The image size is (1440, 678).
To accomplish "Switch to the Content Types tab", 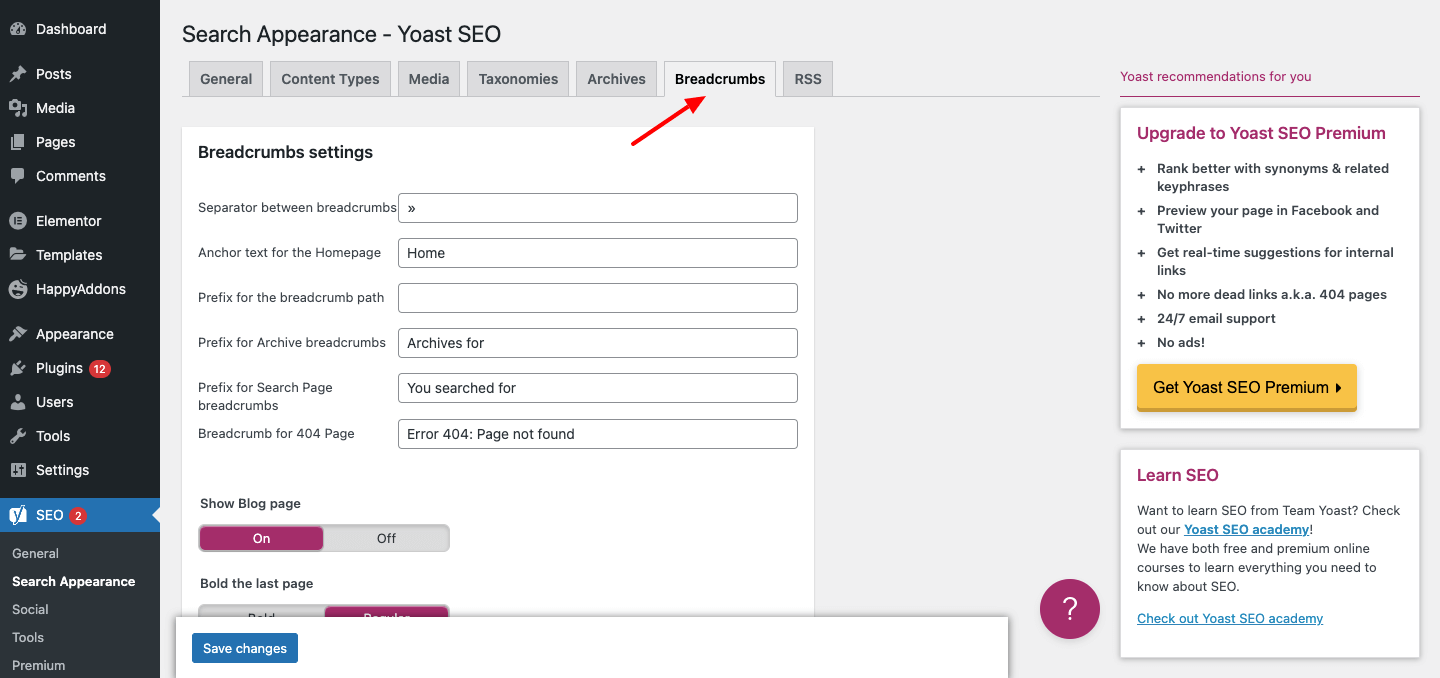I will tap(330, 79).
